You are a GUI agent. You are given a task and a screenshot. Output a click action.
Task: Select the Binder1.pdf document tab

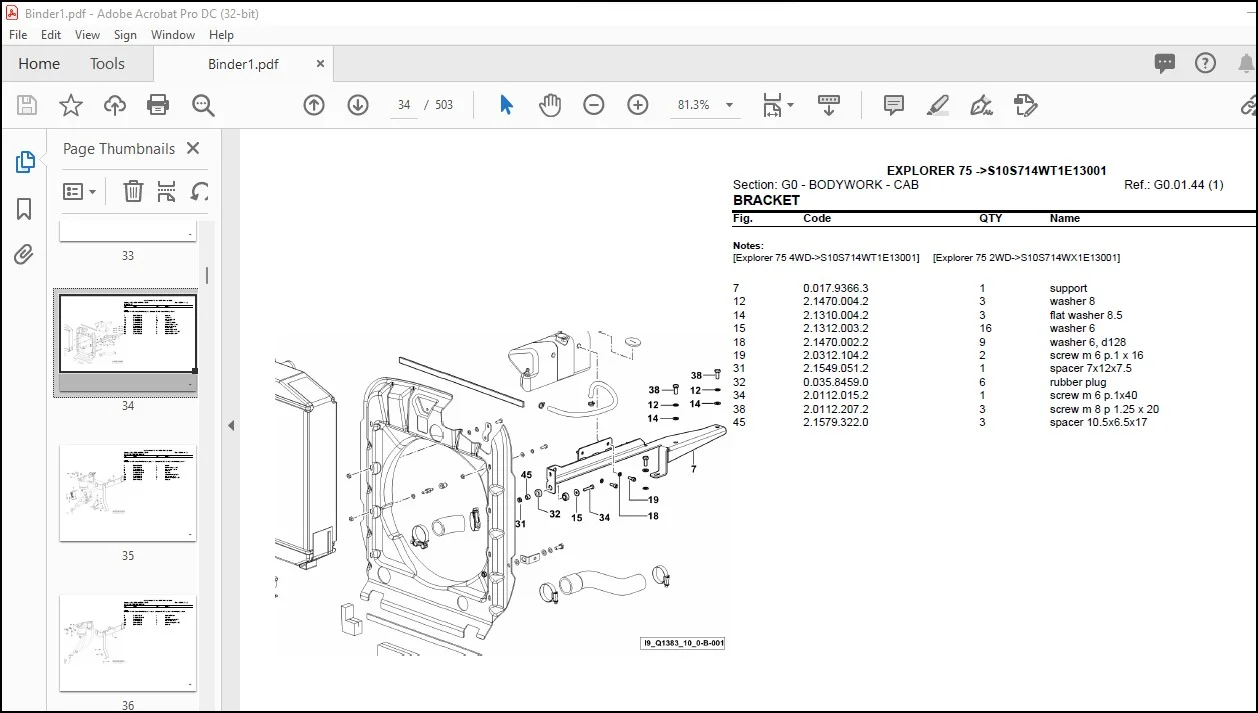243,64
